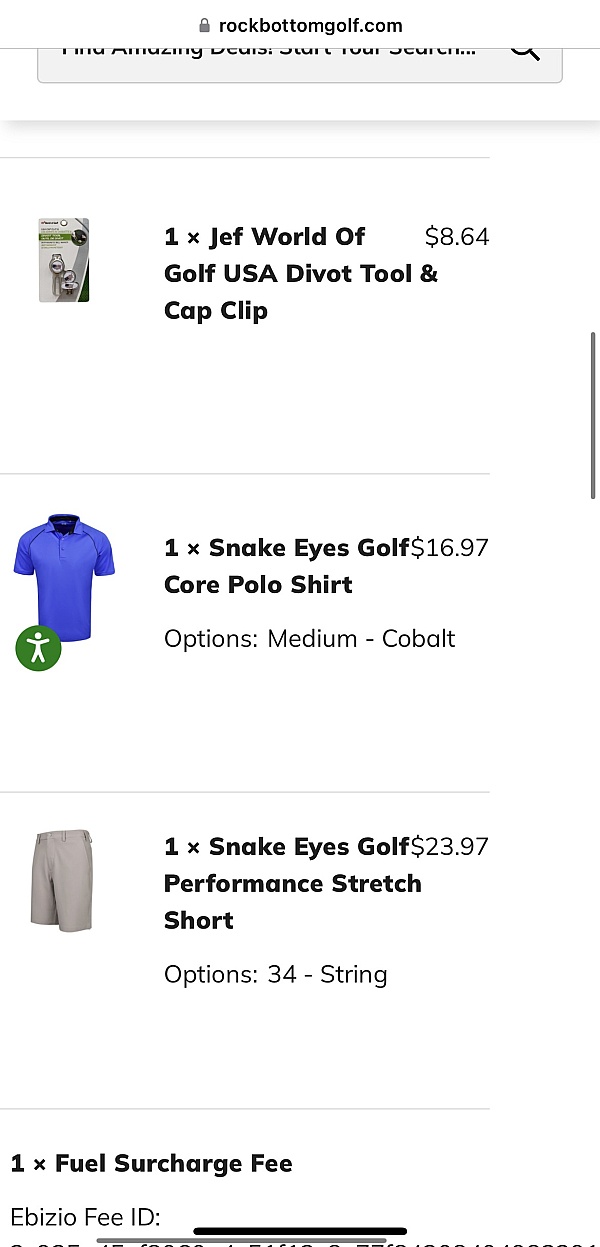Open the gray shorts product image
This screenshot has height=1247, width=600.
coord(62,880)
